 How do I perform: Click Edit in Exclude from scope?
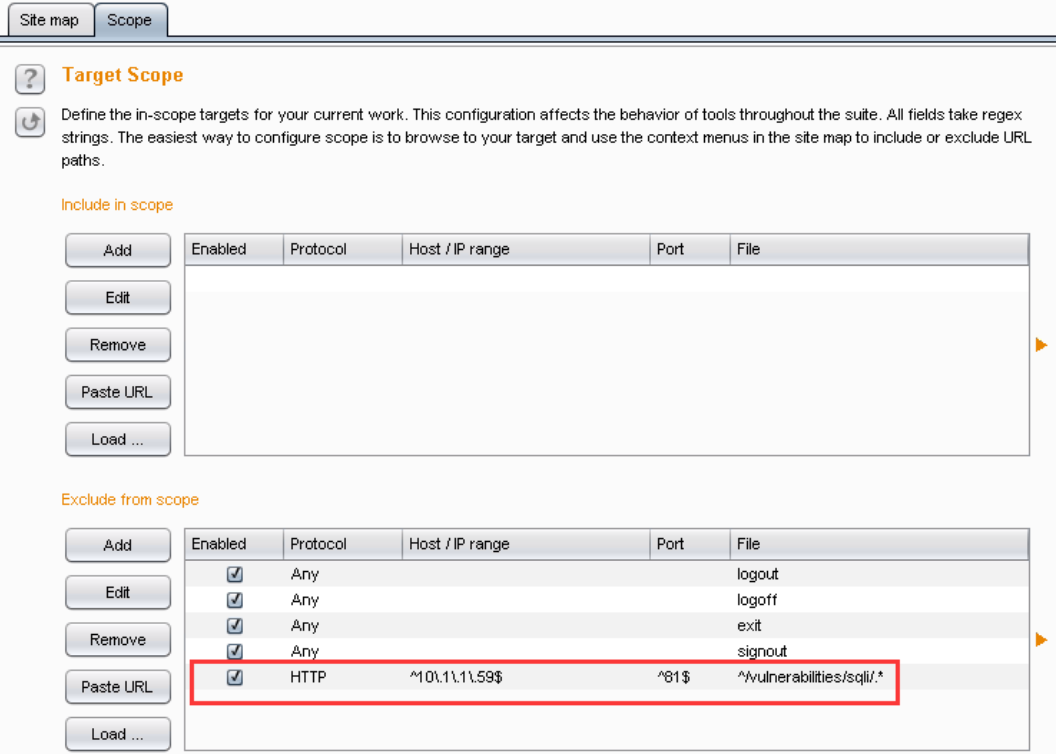coord(118,592)
